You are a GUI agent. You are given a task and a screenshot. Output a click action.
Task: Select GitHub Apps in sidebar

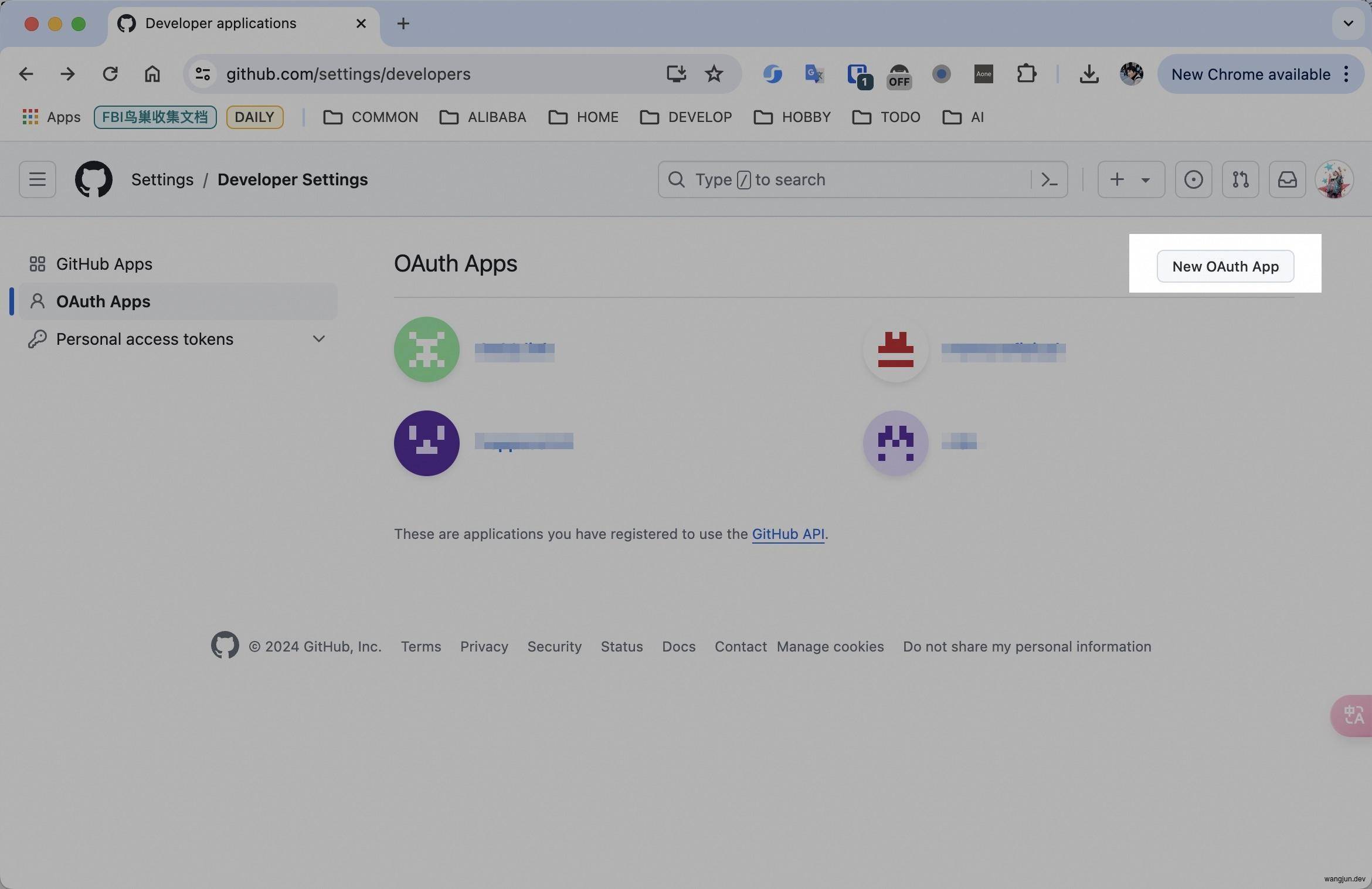pos(178,264)
